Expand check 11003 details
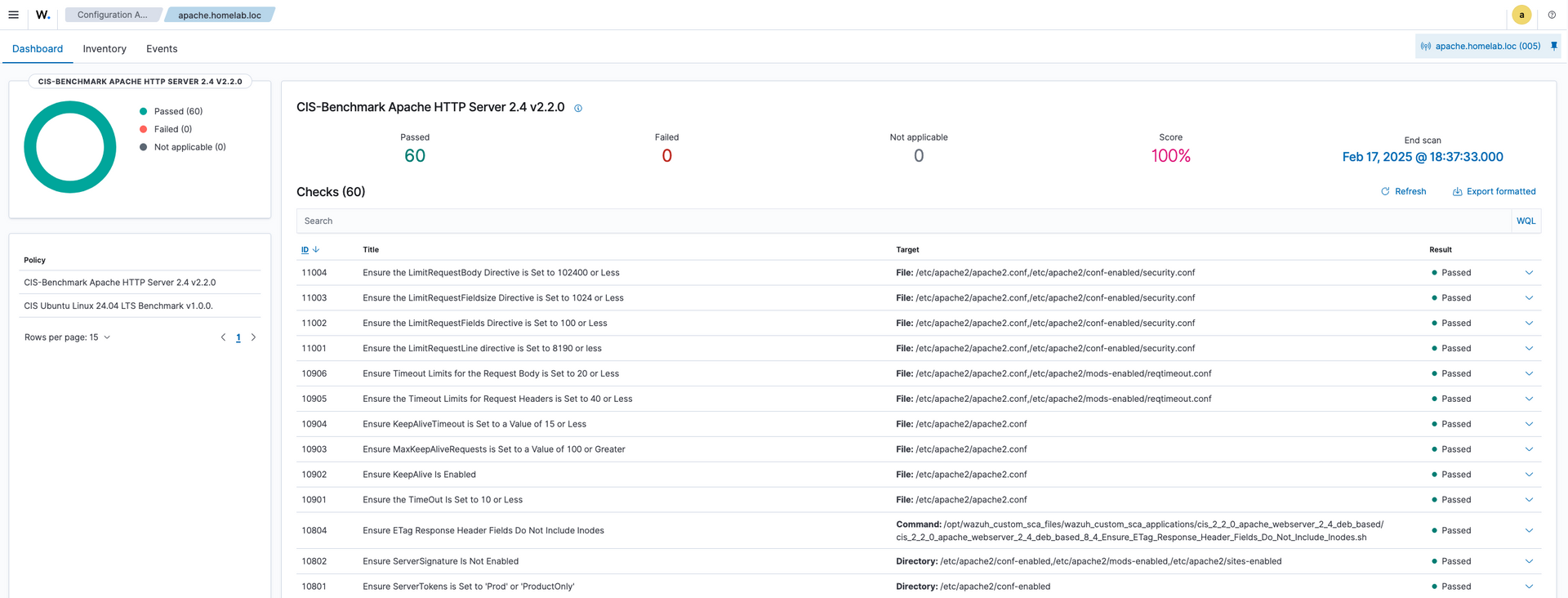1568x598 pixels. pos(1529,298)
